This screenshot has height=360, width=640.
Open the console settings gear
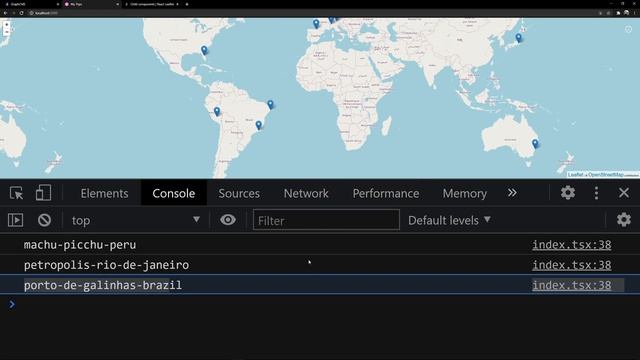point(624,220)
